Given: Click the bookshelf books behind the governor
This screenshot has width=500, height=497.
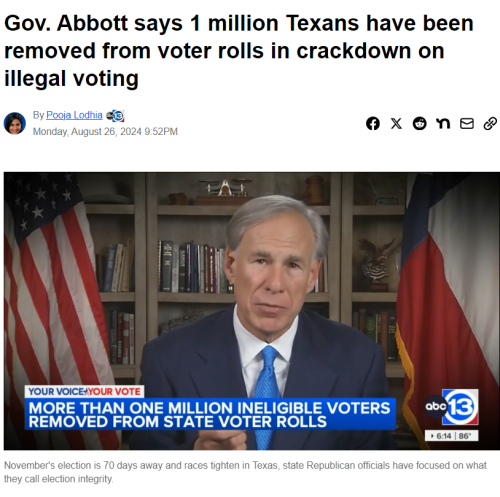Looking at the screenshot, I should (x=195, y=267).
